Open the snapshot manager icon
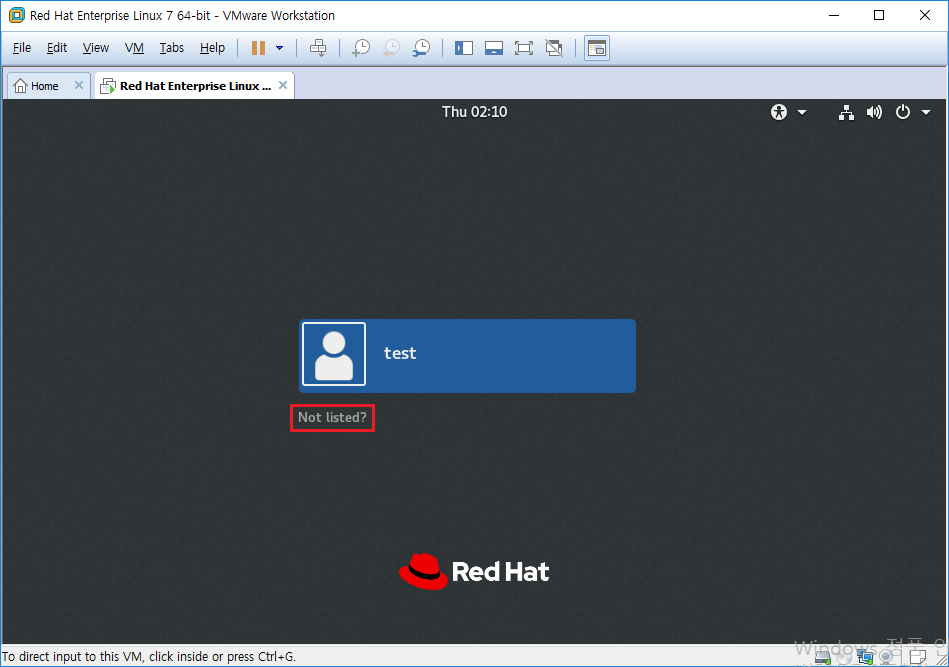 pos(421,48)
